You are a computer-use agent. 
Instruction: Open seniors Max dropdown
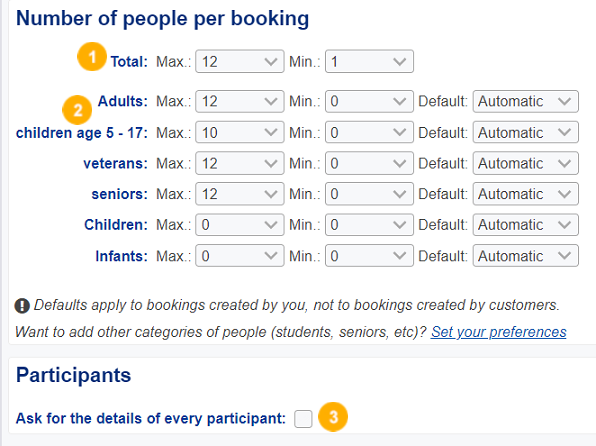point(239,194)
